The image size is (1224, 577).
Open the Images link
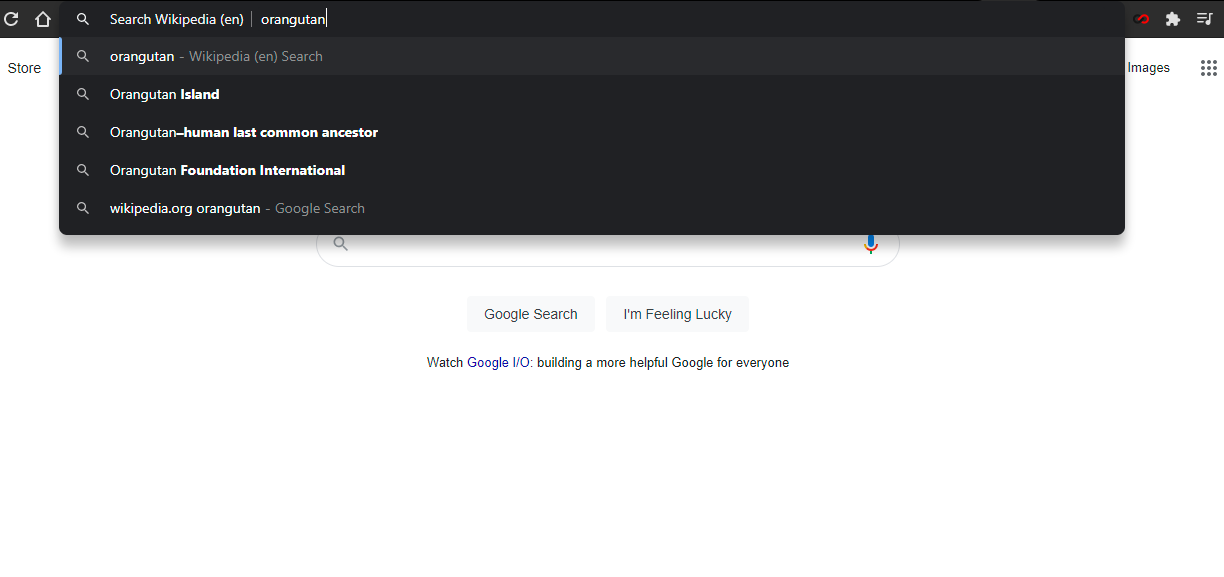1148,68
